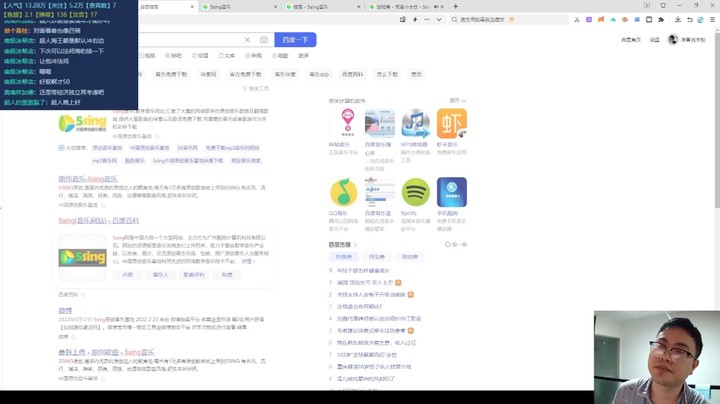Toggle the audio mute icon on fourth tab

click(435, 7)
